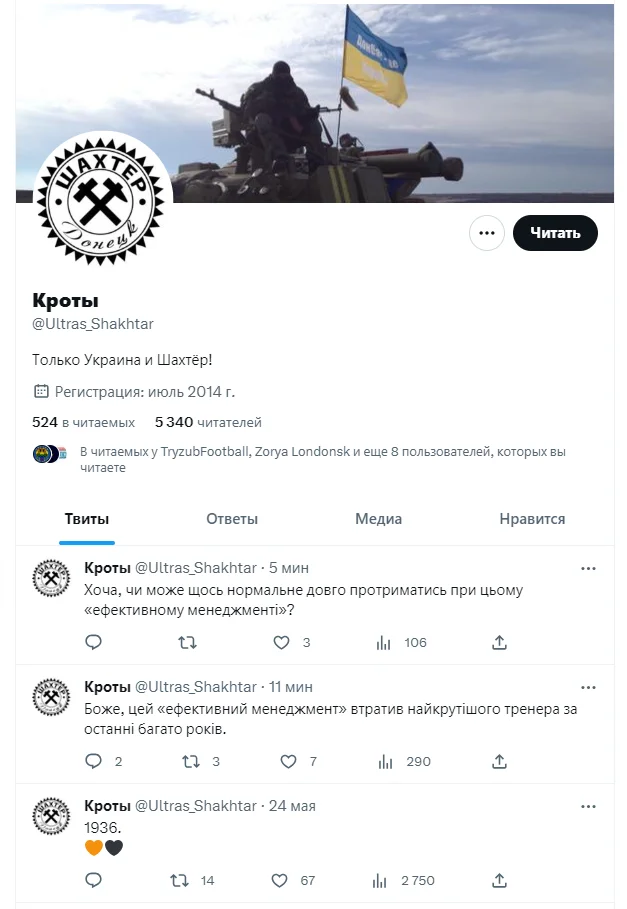This screenshot has height=909, width=627.
Task: Open the 5 340 читателей followers list
Action: tap(208, 423)
